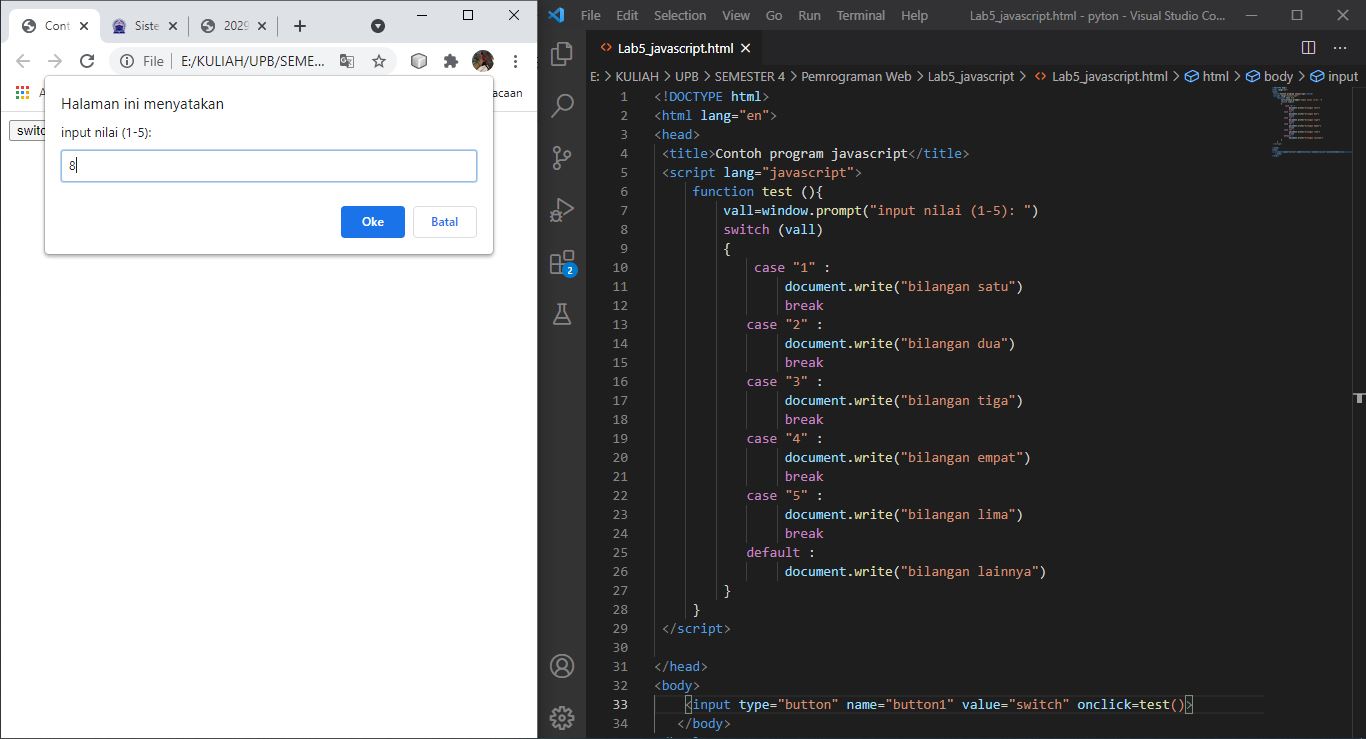
Task: Open the Terminal menu in VS Code
Action: click(859, 15)
